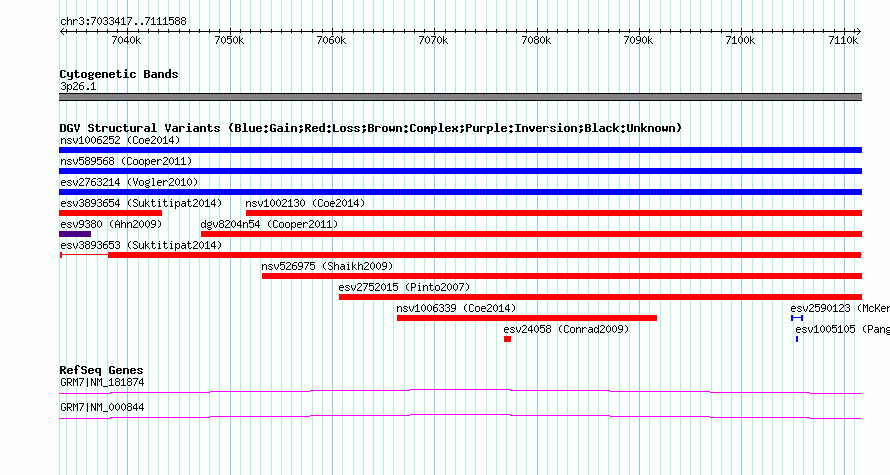Viewport: 890px width, 475px height.
Task: Click the GRM7|NM_181874 gene label
Action: click(102, 382)
